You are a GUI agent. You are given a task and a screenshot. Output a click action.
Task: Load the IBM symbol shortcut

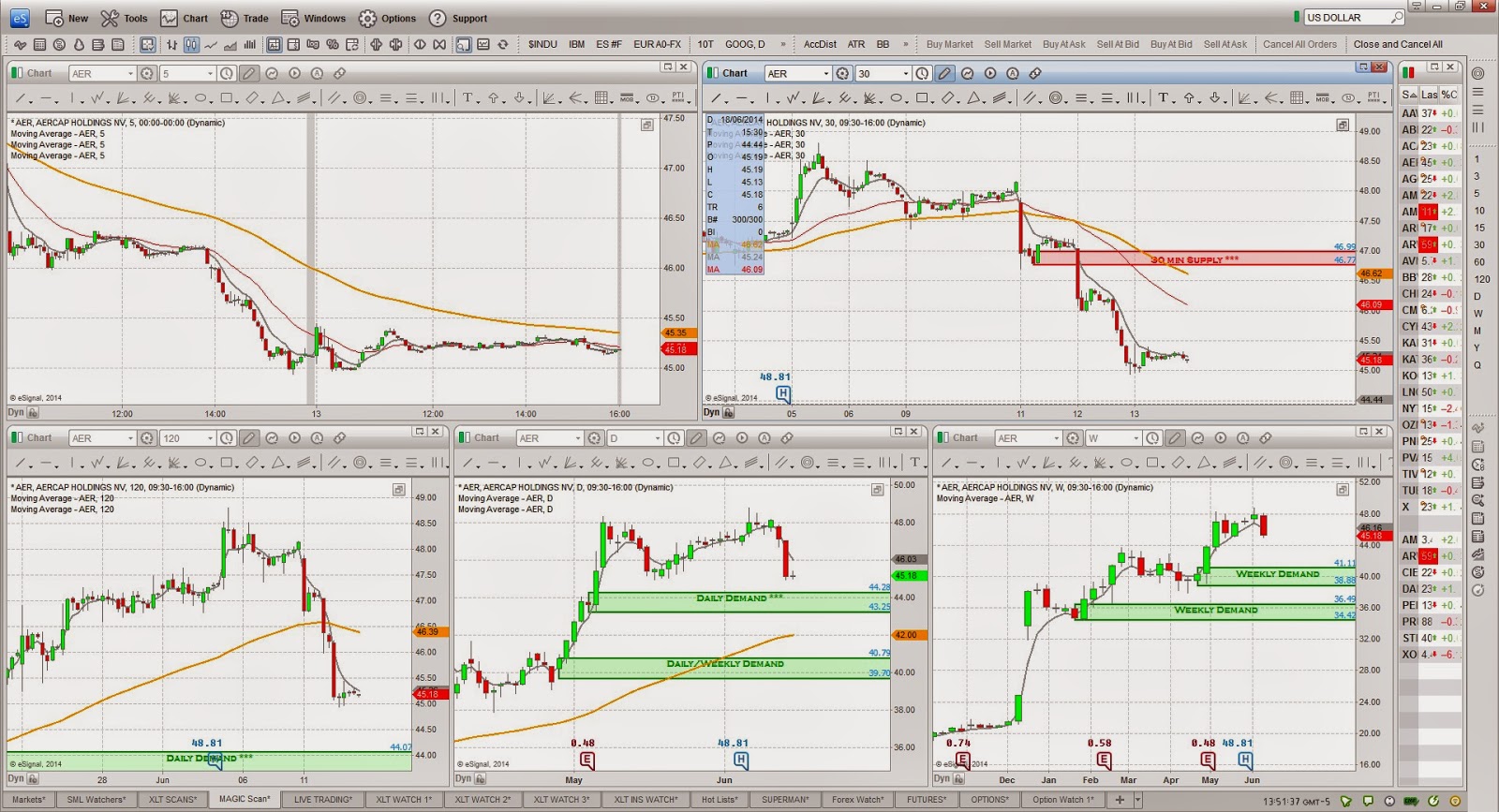(x=577, y=44)
